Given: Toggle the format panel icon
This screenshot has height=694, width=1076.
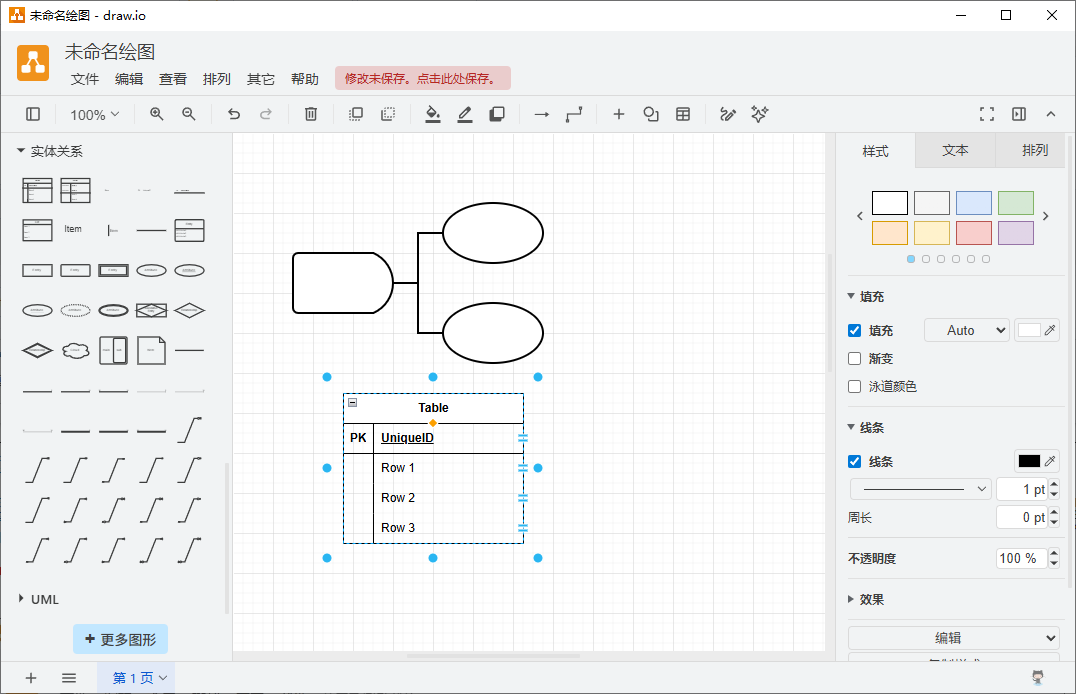Looking at the screenshot, I should coord(1019,114).
